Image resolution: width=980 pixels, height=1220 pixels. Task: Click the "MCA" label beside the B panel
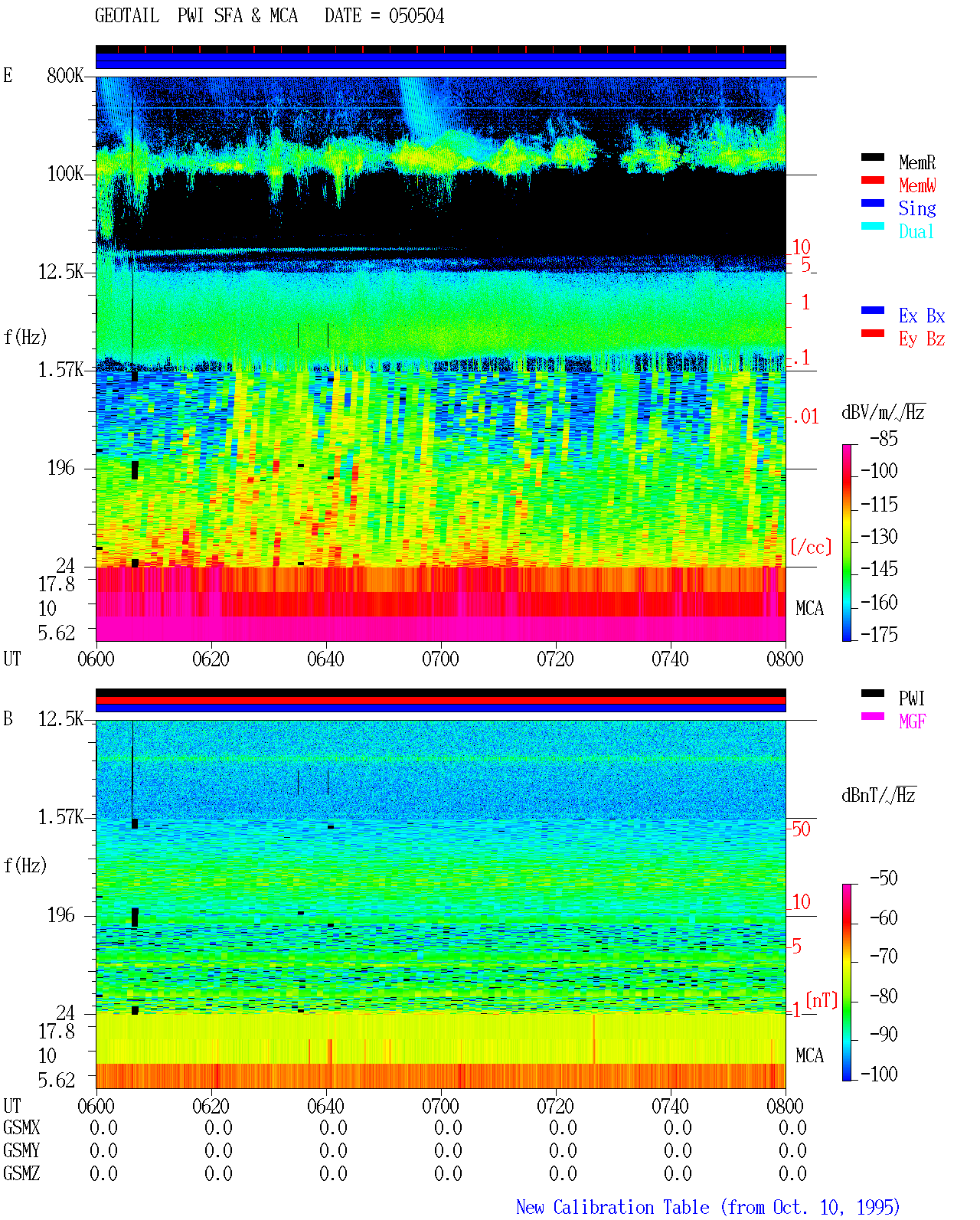tap(809, 1056)
